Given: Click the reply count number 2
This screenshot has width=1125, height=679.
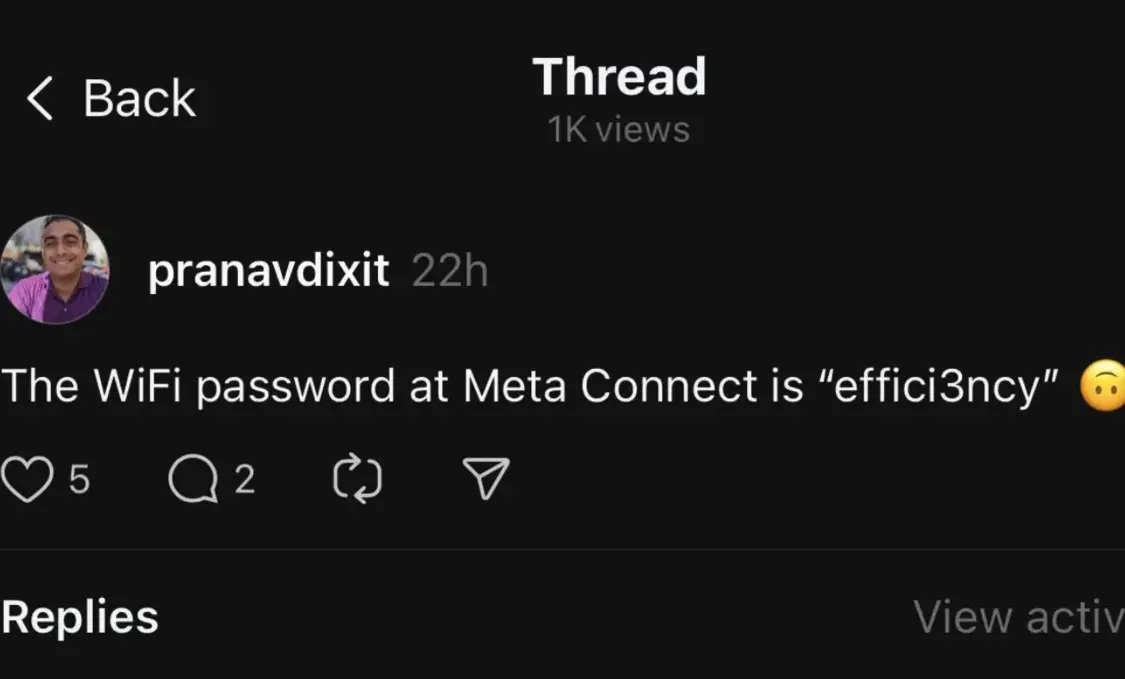Looking at the screenshot, I should pyautogui.click(x=245, y=479).
